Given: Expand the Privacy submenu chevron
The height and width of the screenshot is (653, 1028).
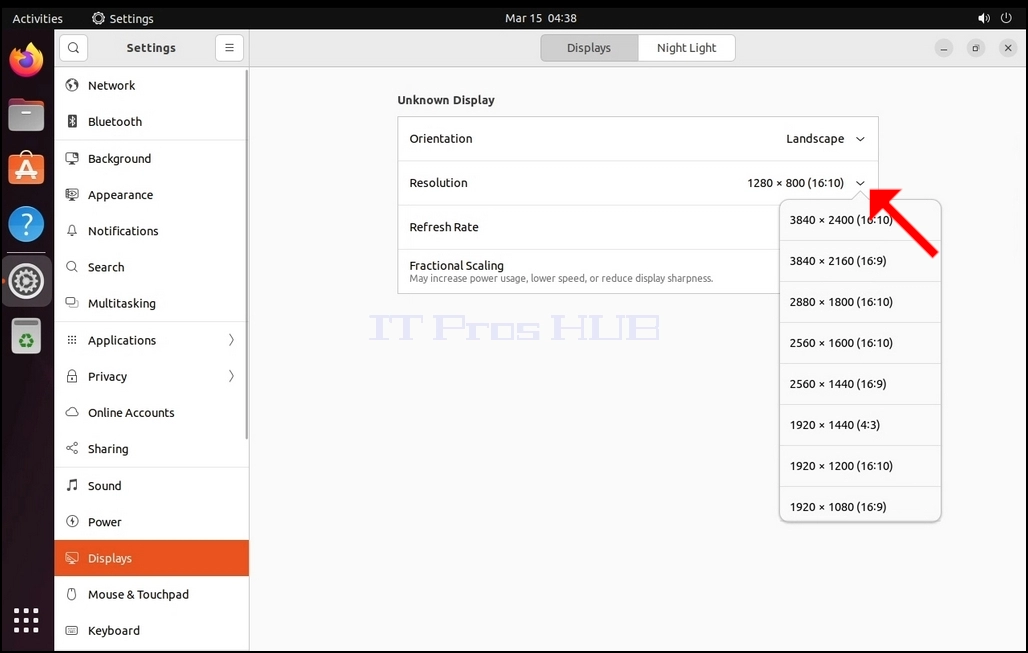Looking at the screenshot, I should (x=231, y=376).
